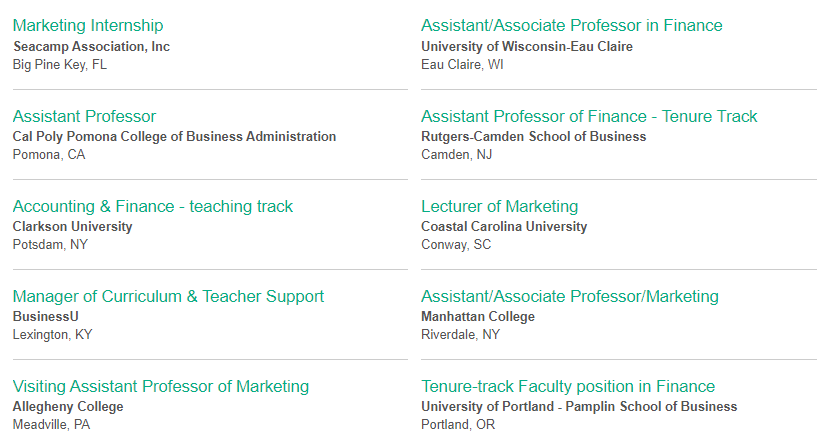Click the Assistant Professor job title

coord(84,116)
